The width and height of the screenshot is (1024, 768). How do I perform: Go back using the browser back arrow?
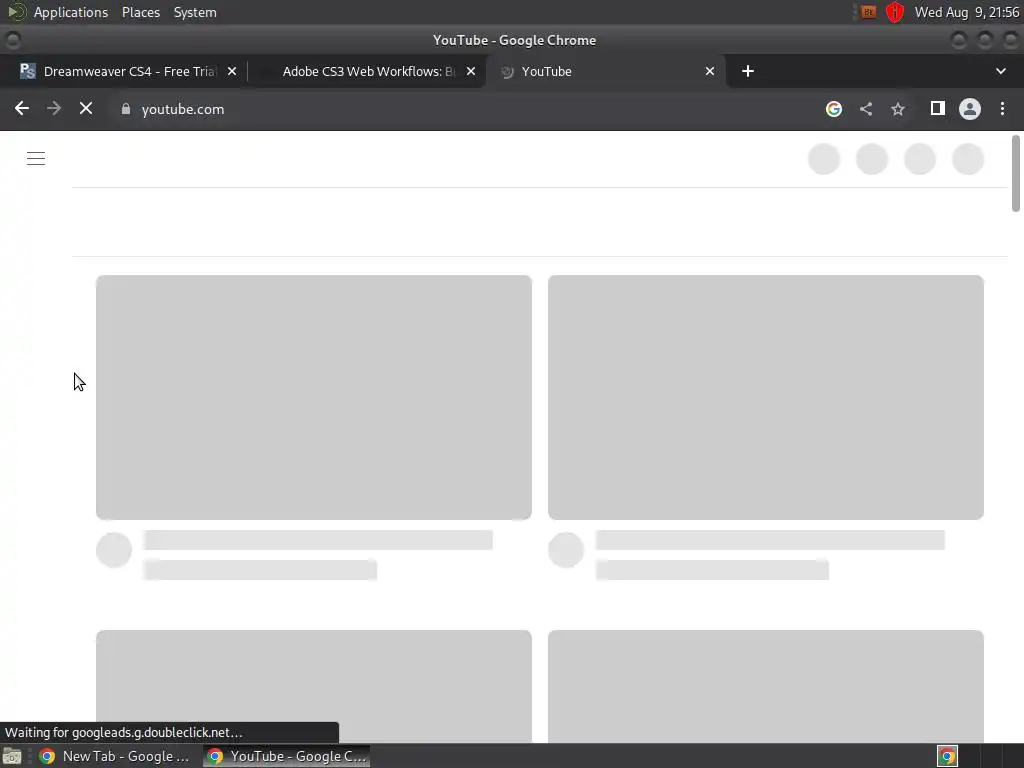click(x=22, y=108)
